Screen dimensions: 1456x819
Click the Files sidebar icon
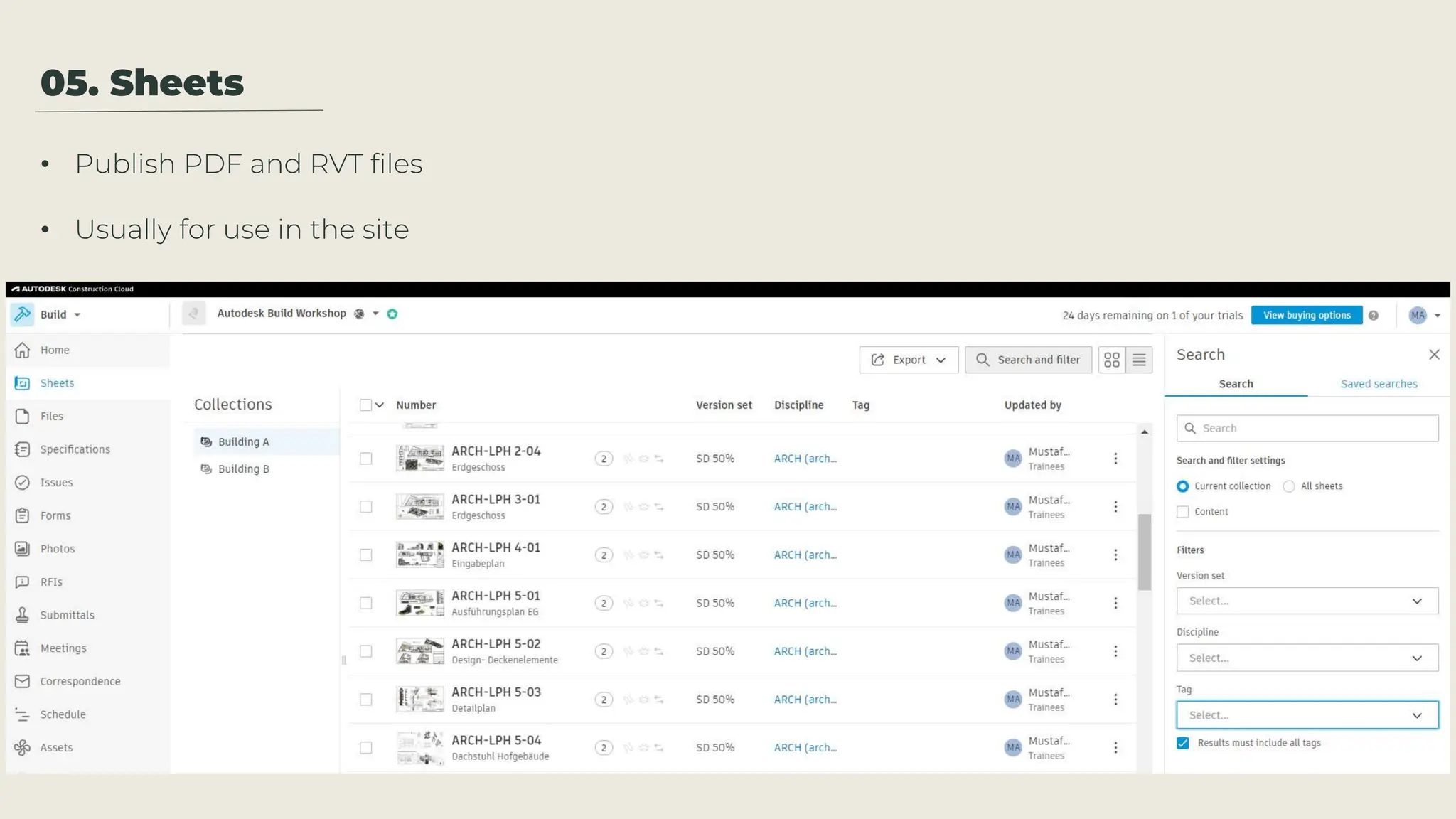pyautogui.click(x=22, y=416)
